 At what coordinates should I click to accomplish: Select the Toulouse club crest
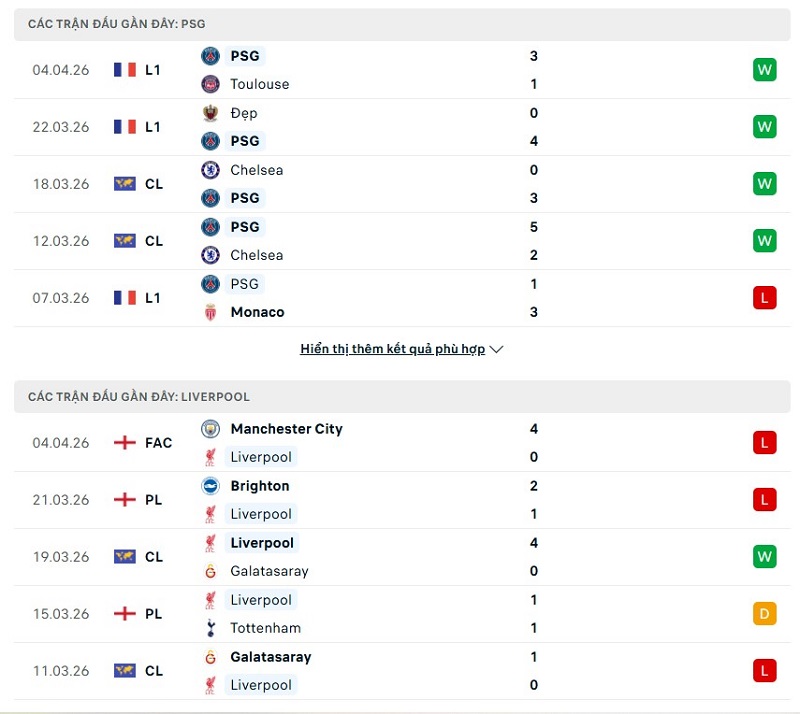(212, 84)
